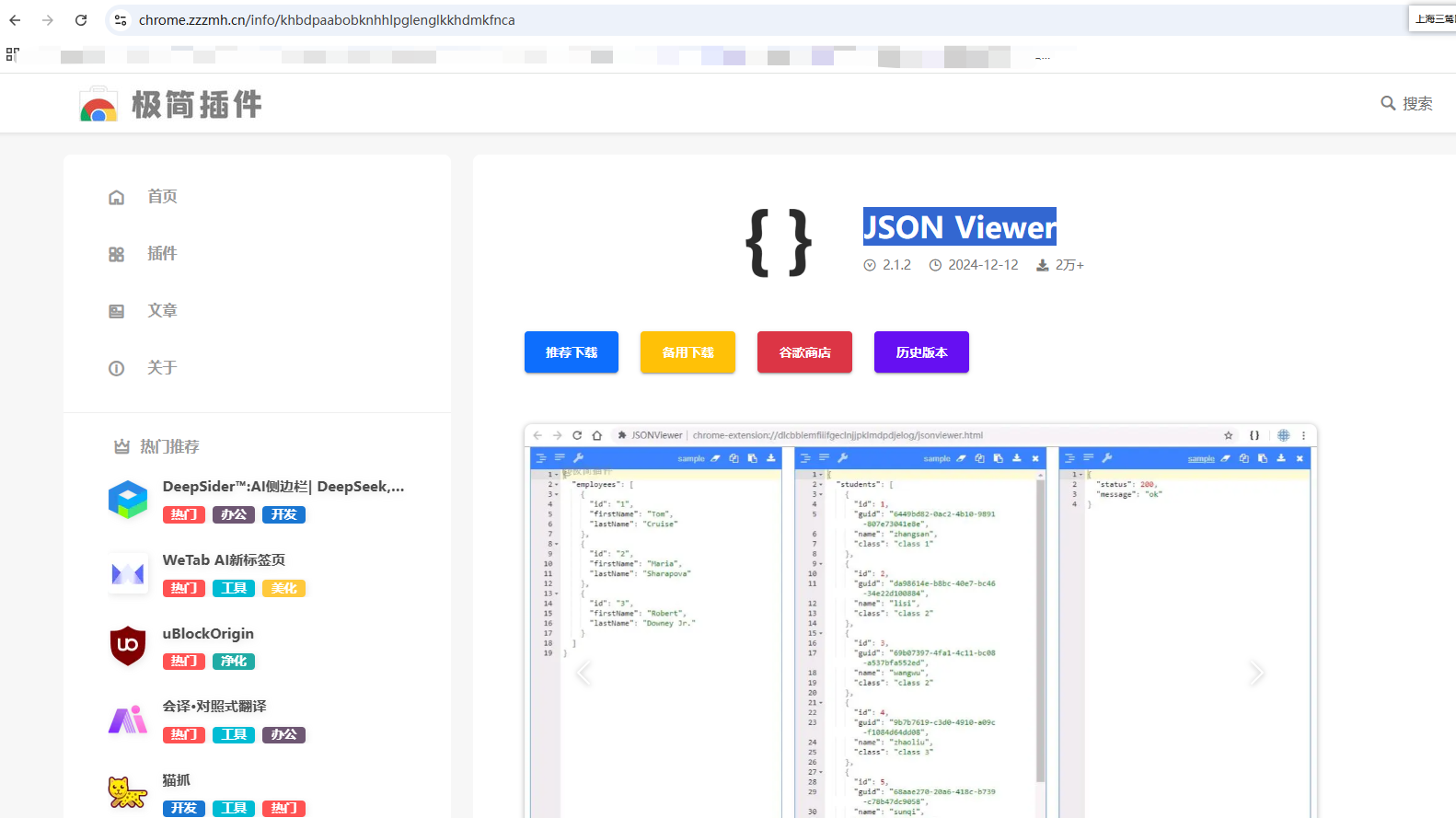Click the browser forward arrow
The width and height of the screenshot is (1456, 818).
point(48,20)
